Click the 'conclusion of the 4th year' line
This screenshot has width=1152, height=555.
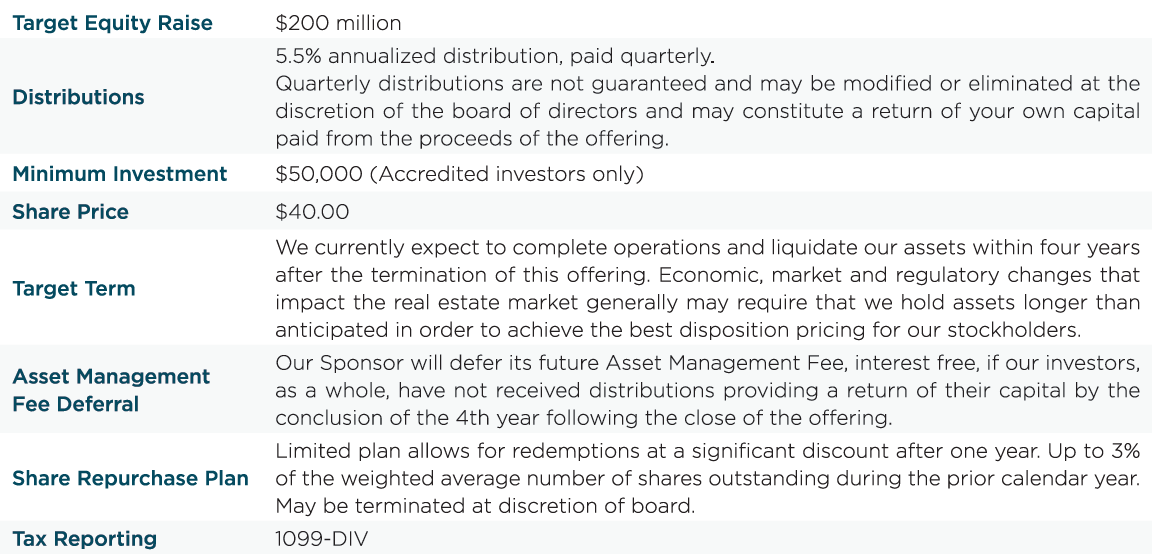coord(583,417)
